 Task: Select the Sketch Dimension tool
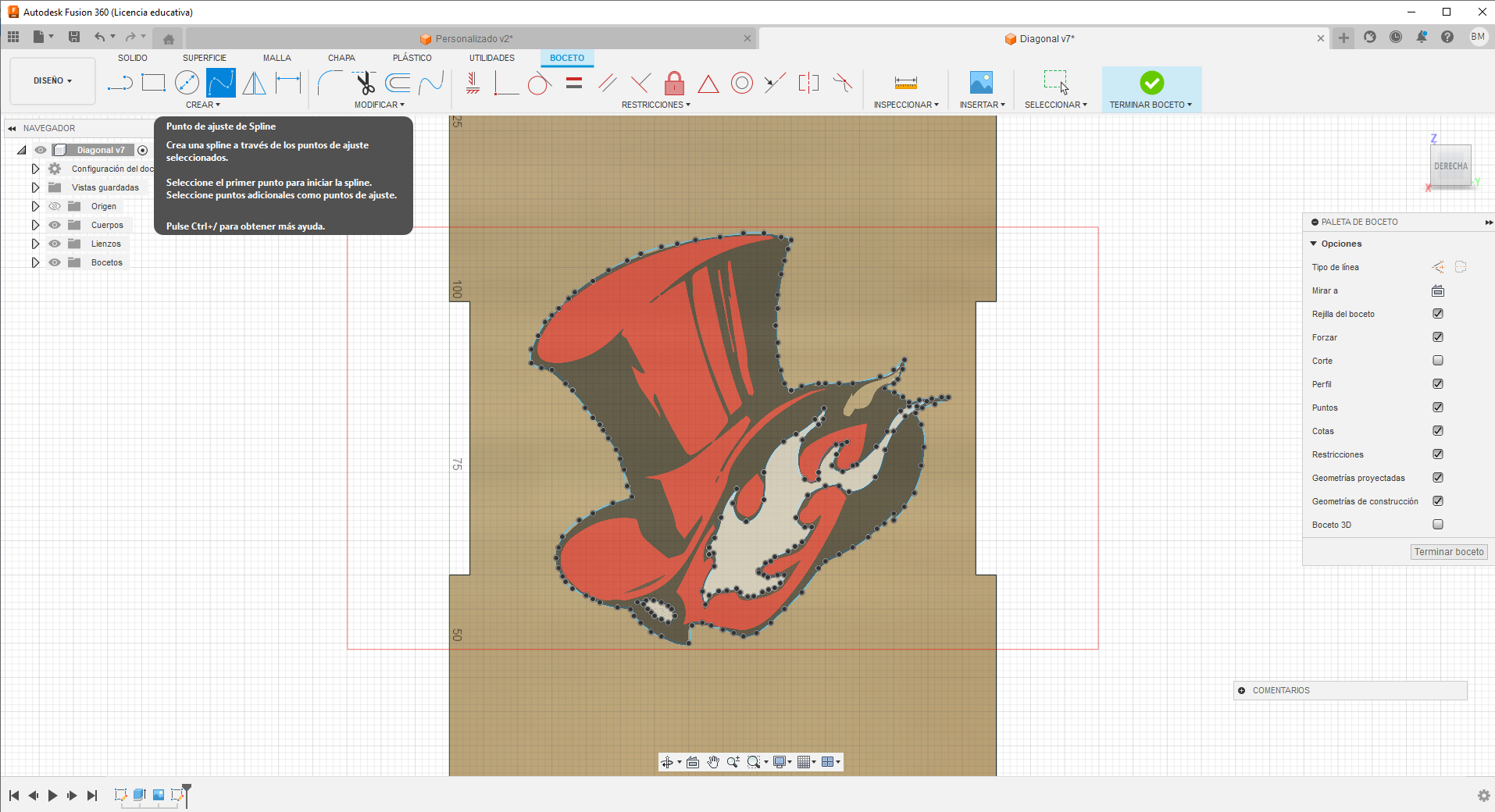288,83
